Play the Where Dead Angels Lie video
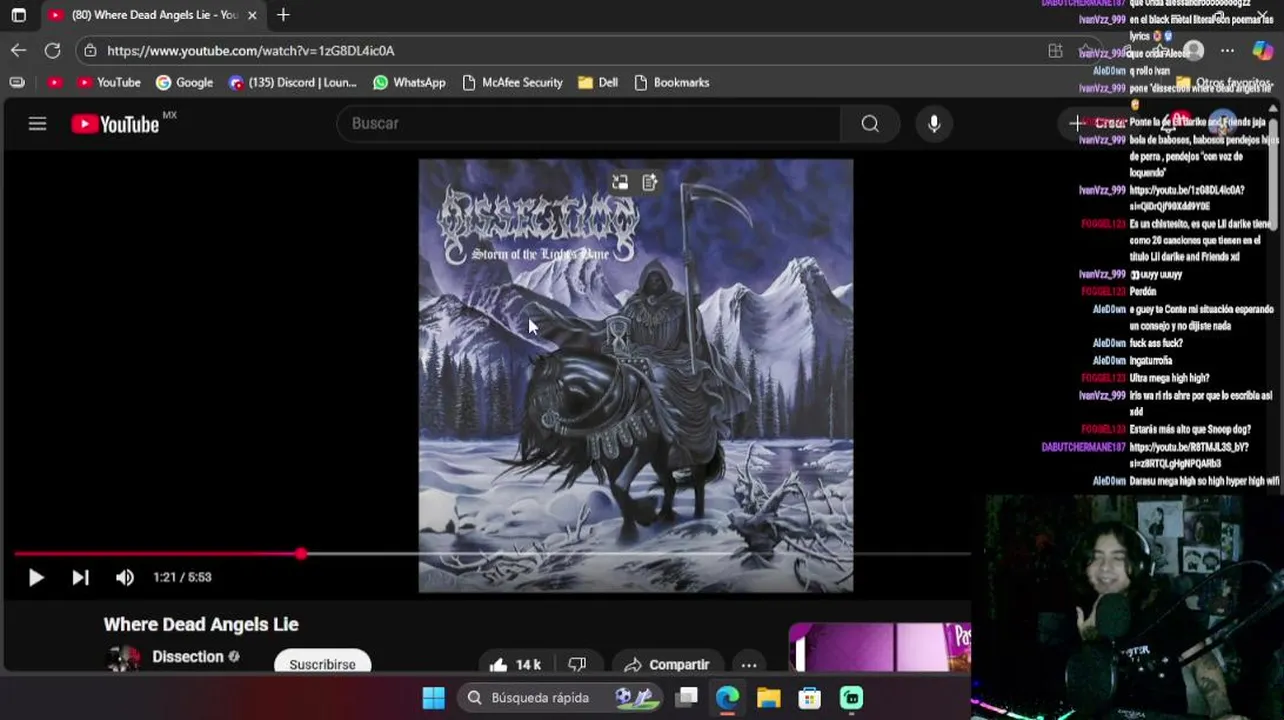The width and height of the screenshot is (1284, 720). click(x=36, y=577)
